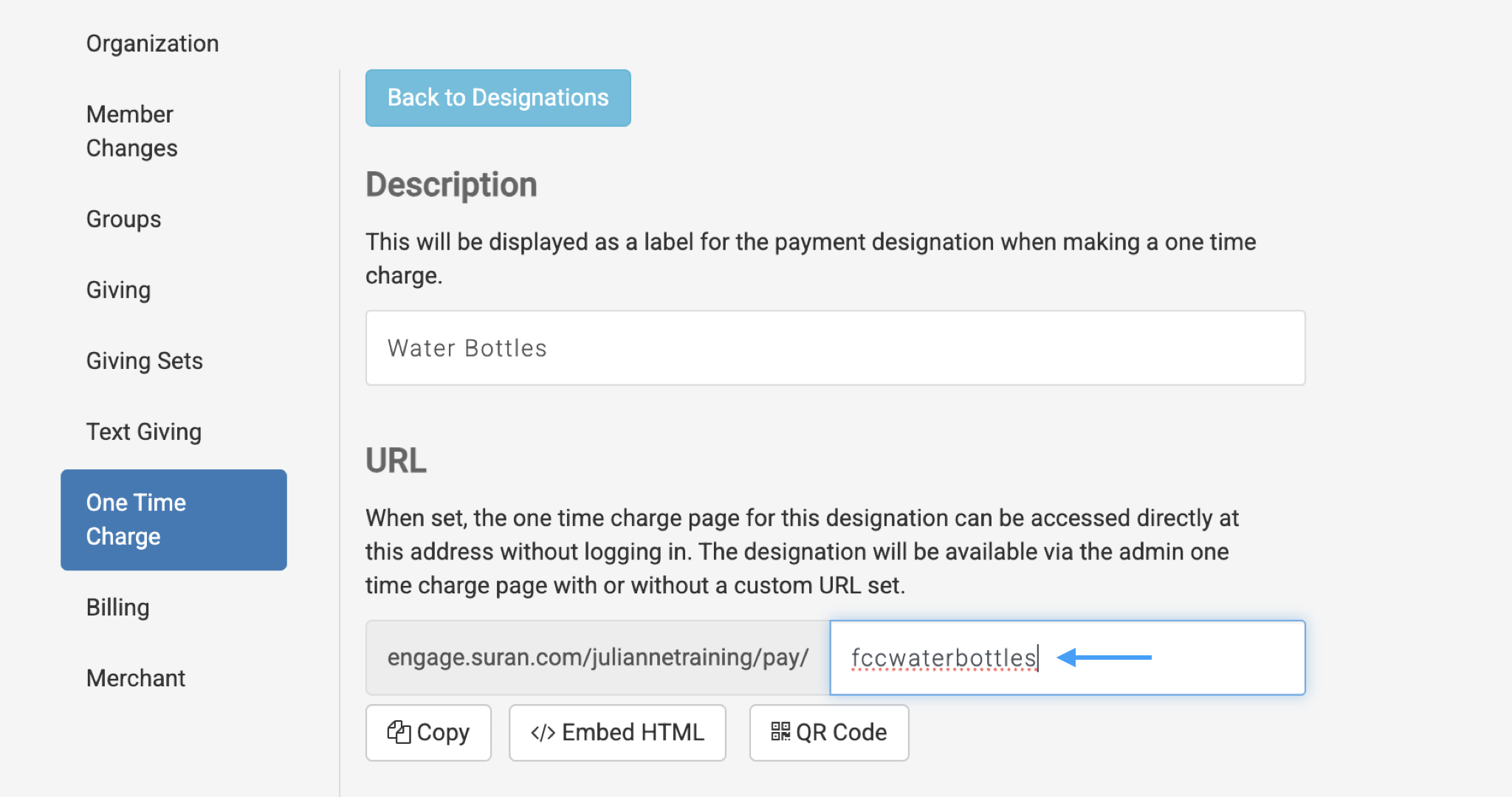Click the QR code icon
This screenshot has width=1512, height=797.
point(780,732)
